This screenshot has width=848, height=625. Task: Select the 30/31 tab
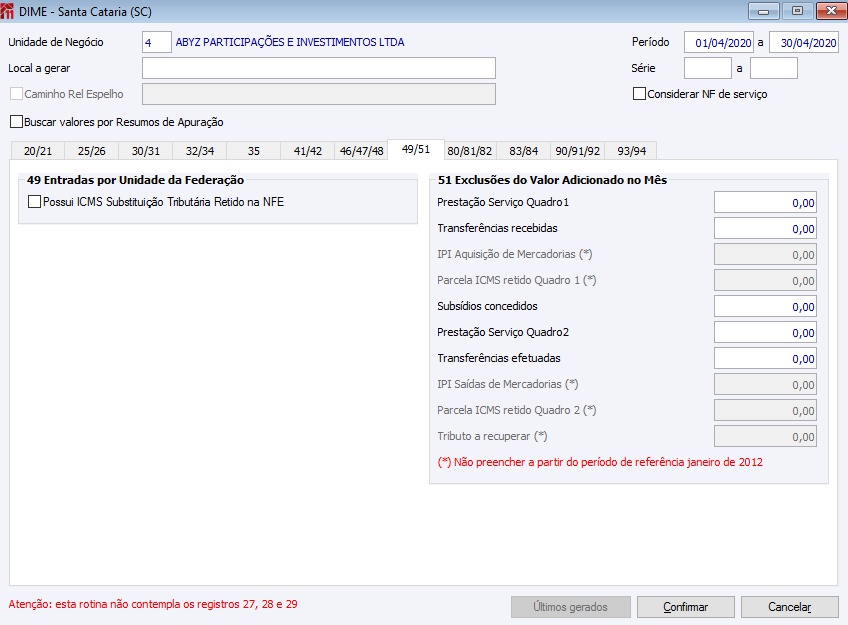145,151
